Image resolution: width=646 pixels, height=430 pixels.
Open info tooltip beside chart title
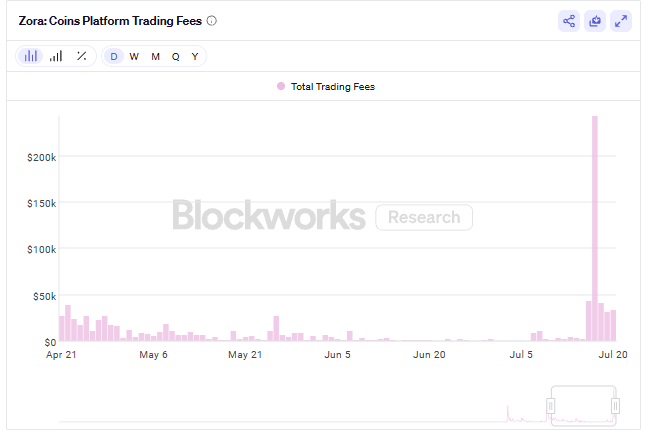211,21
